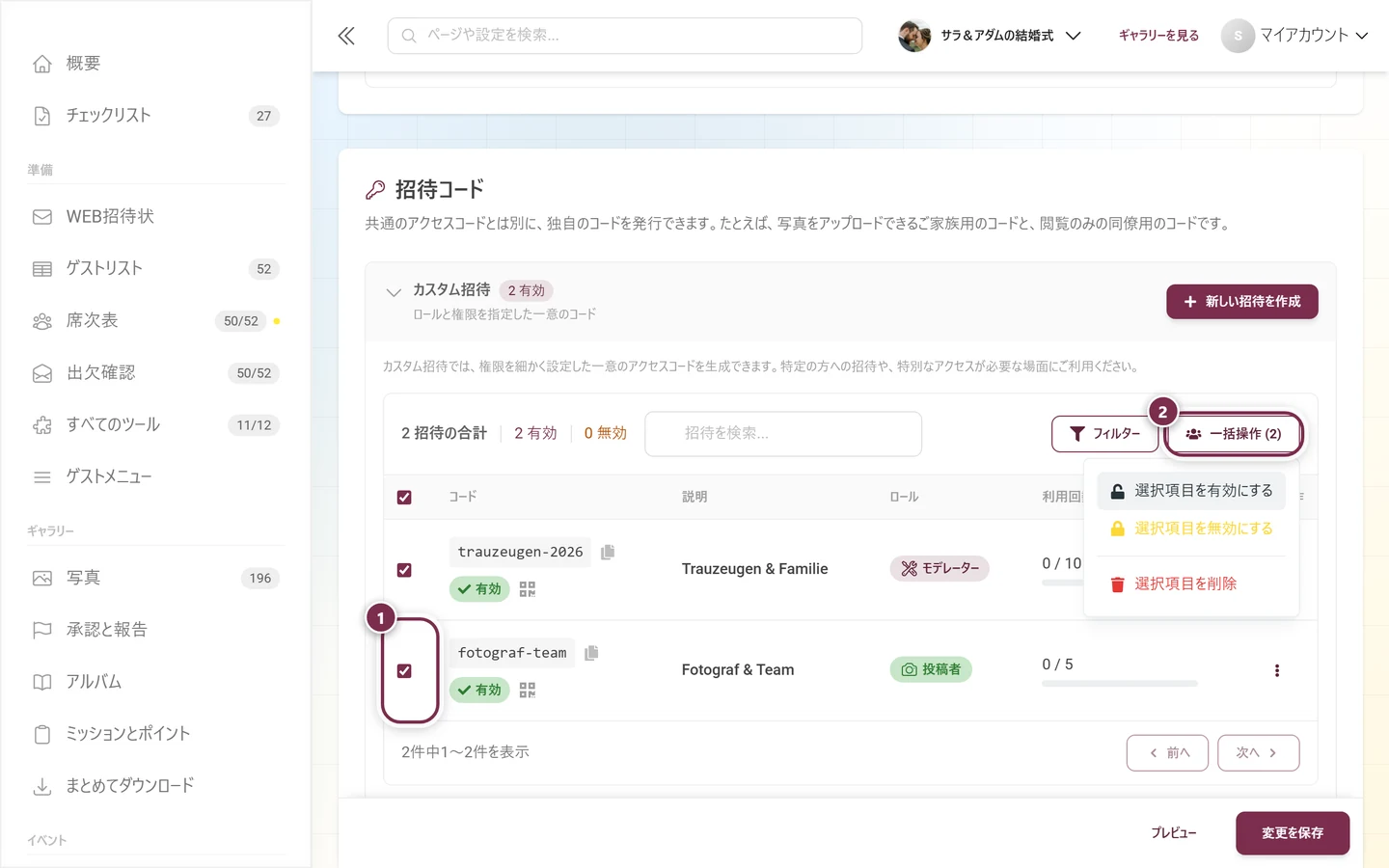This screenshot has height=868, width=1389.
Task: Open ゲストメニュー in the sidebar
Action: click(x=155, y=477)
